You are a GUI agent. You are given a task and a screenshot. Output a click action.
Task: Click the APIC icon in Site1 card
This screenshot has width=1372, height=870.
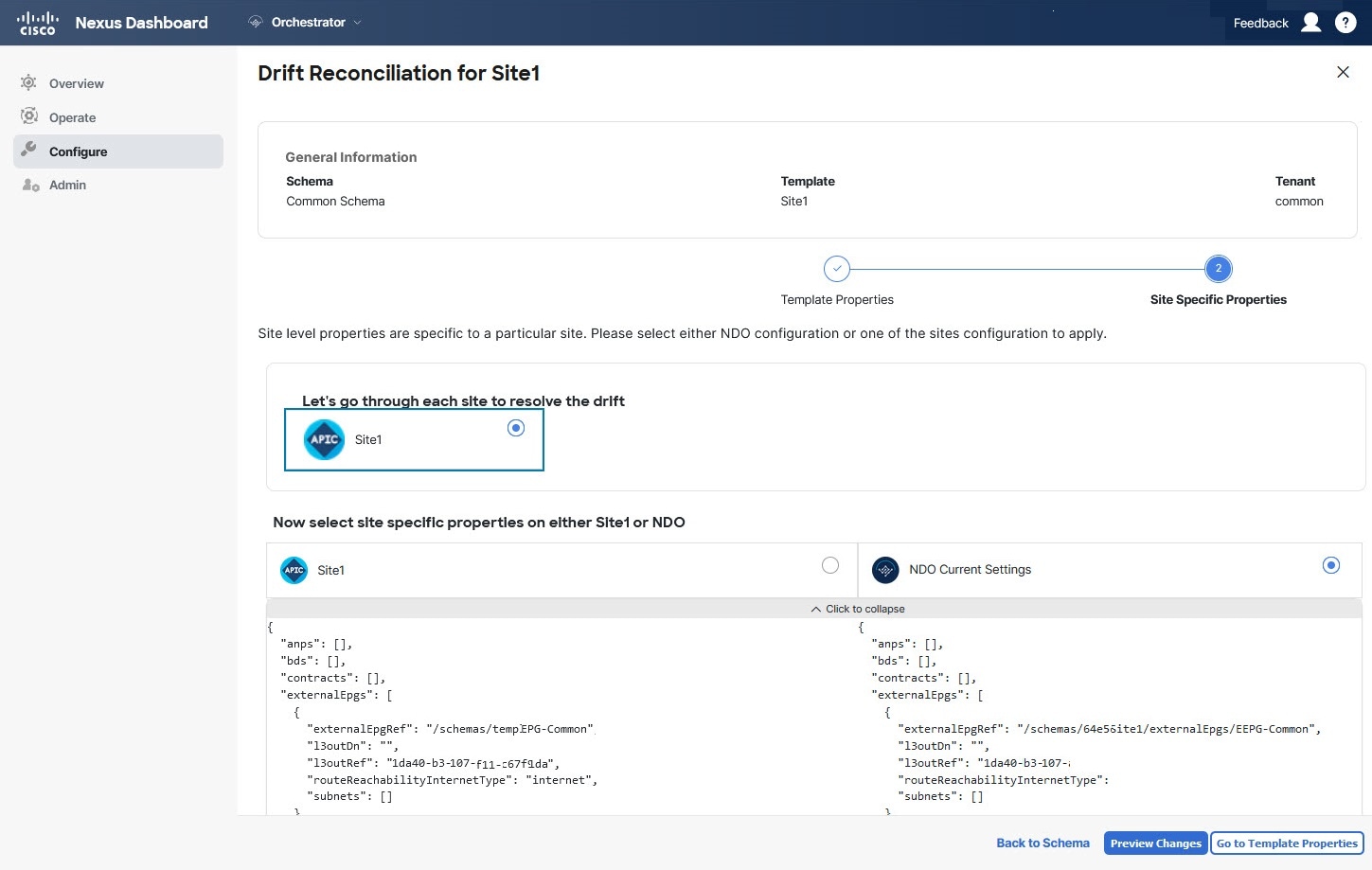pos(325,439)
